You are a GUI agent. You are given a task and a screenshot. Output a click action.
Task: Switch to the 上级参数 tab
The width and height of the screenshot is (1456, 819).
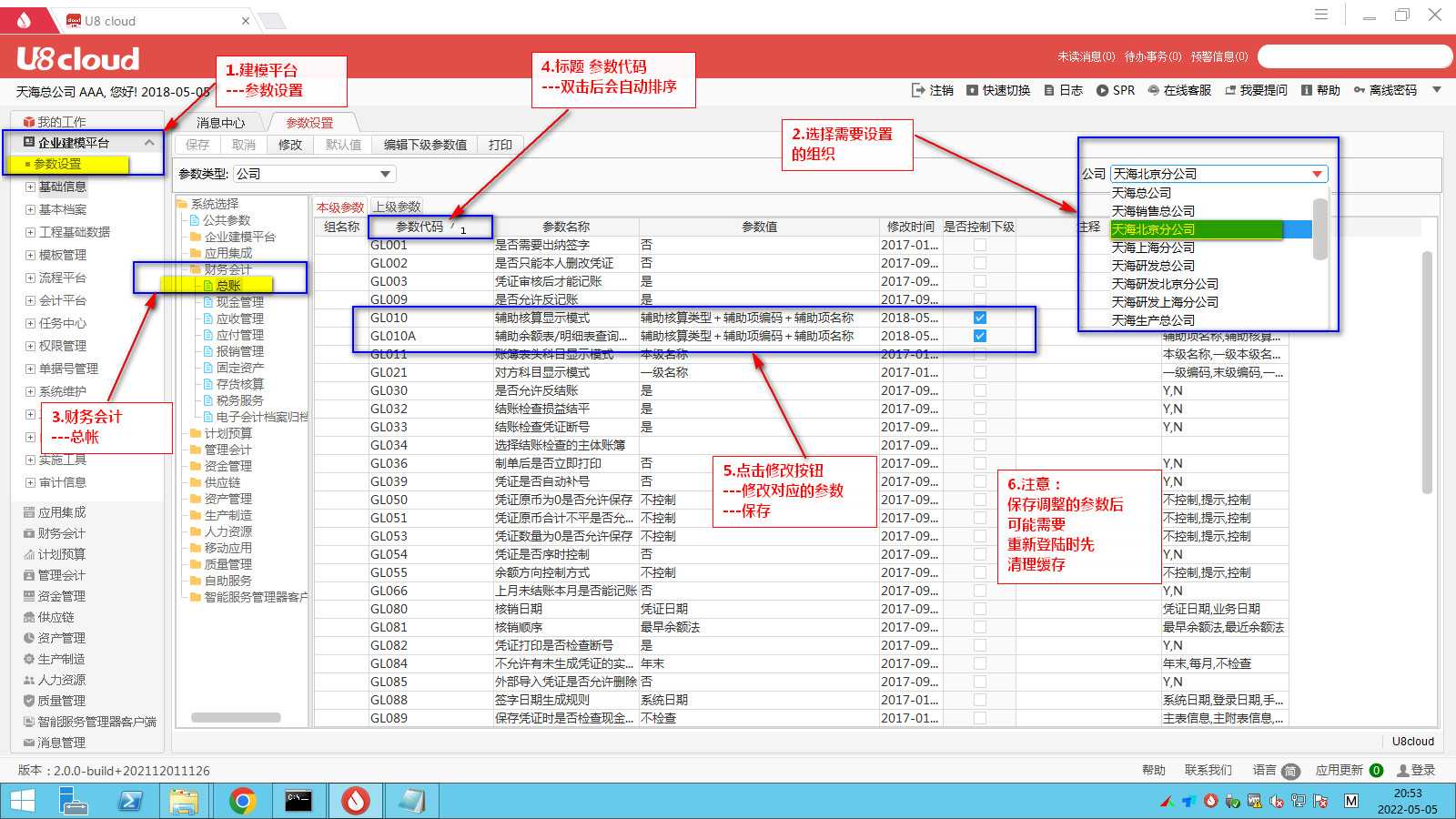coord(397,207)
